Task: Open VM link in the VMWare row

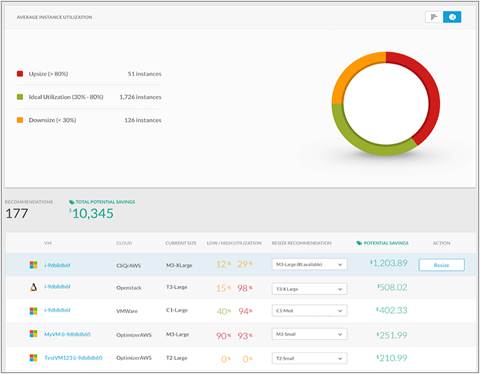Action: pos(57,310)
